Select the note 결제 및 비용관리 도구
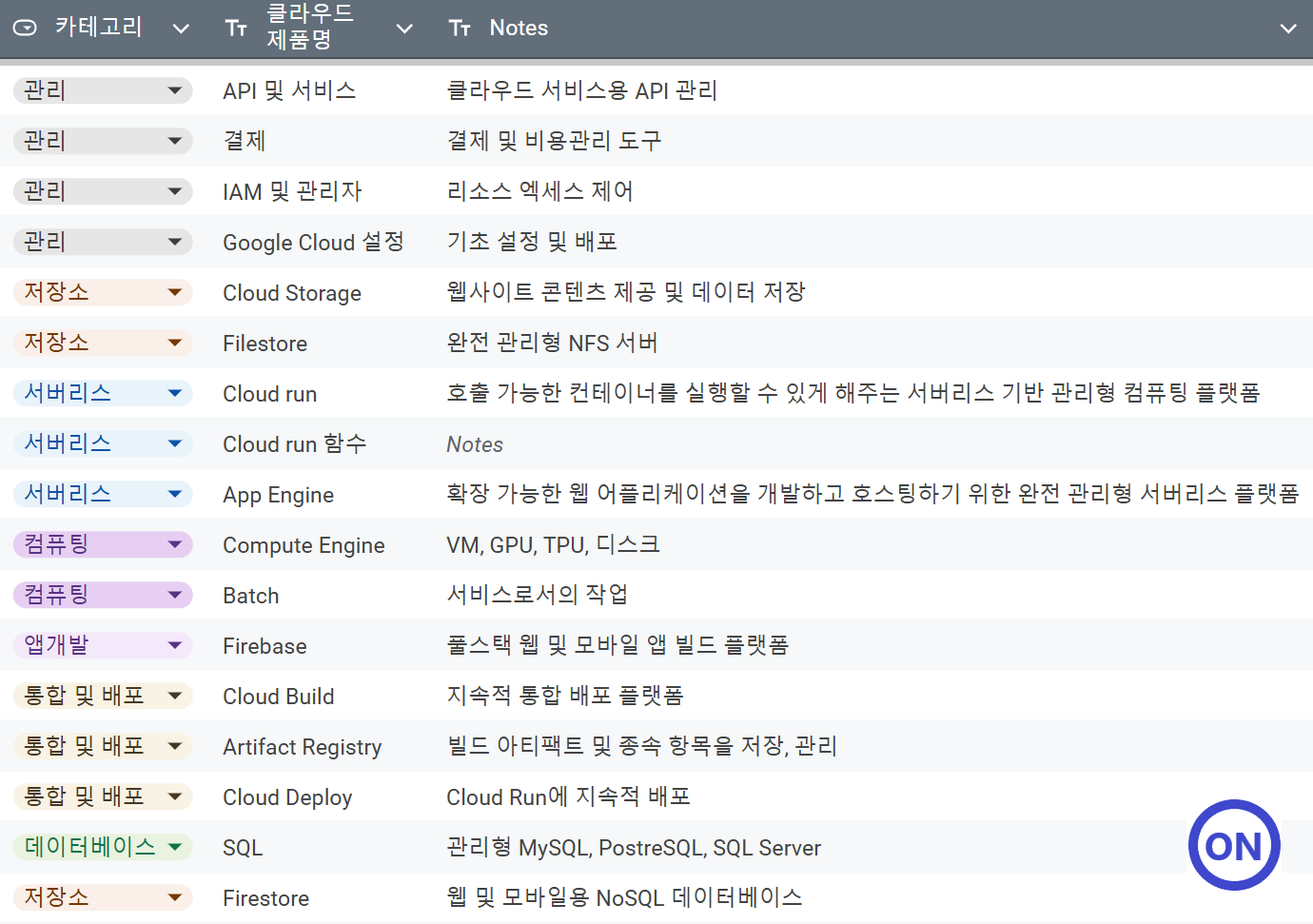 click(554, 141)
